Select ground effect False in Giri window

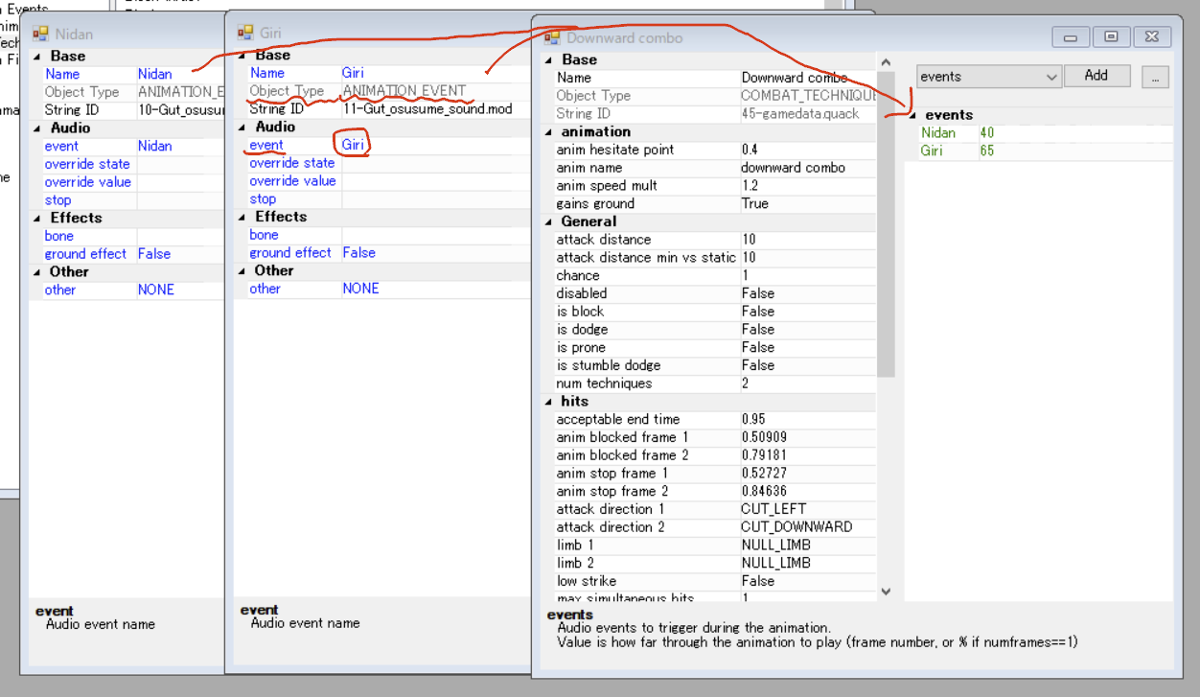point(433,253)
